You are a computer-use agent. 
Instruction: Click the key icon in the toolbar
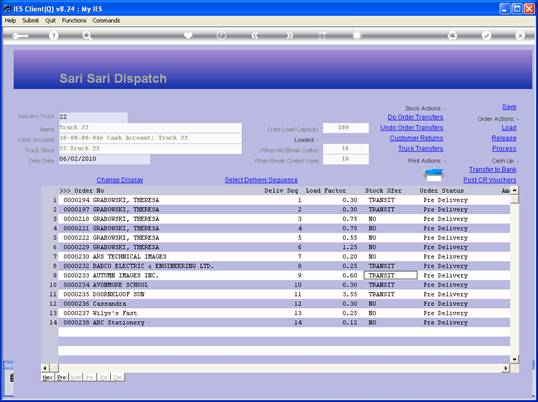pyautogui.click(x=20, y=36)
